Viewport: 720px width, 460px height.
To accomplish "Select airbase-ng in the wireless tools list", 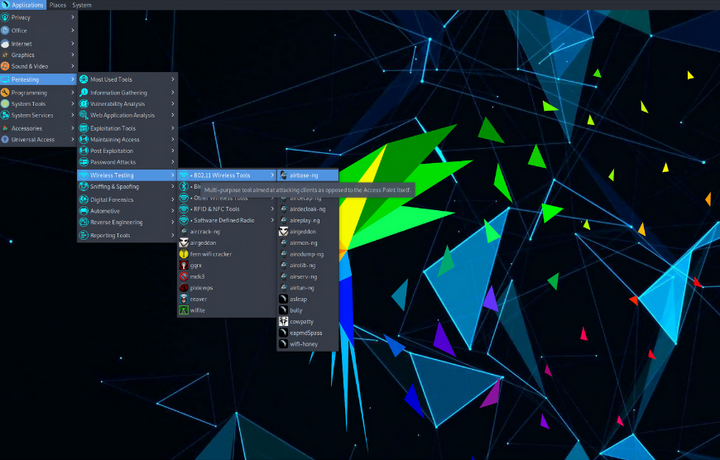I will click(305, 175).
